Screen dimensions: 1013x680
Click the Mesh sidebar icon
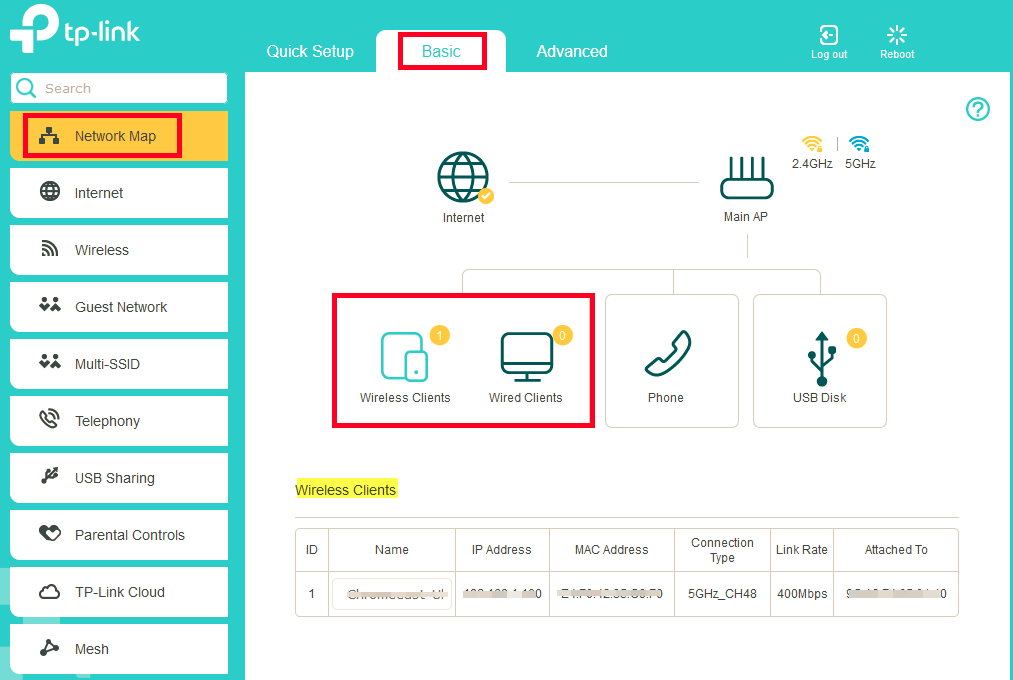coord(49,648)
